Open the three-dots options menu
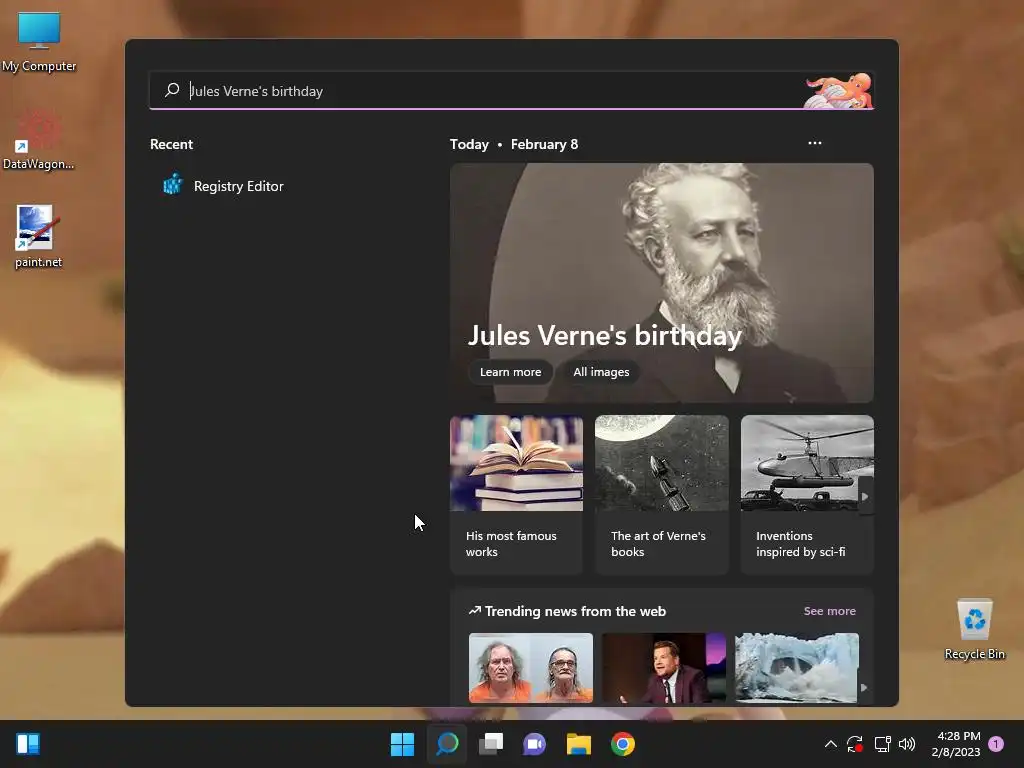This screenshot has width=1024, height=768. click(814, 143)
